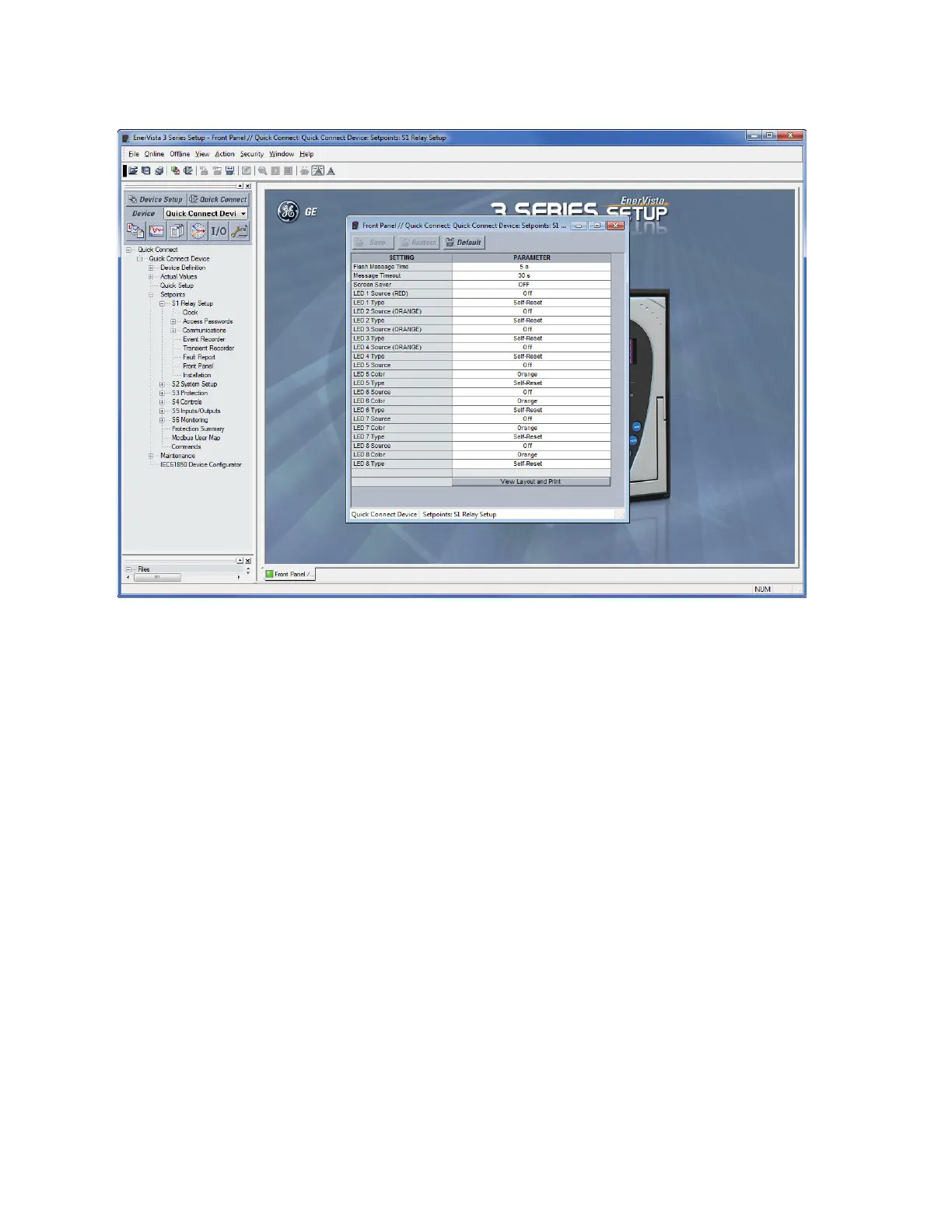
Task: Expand the S5 Inputs/Outputs node
Action: tap(163, 411)
